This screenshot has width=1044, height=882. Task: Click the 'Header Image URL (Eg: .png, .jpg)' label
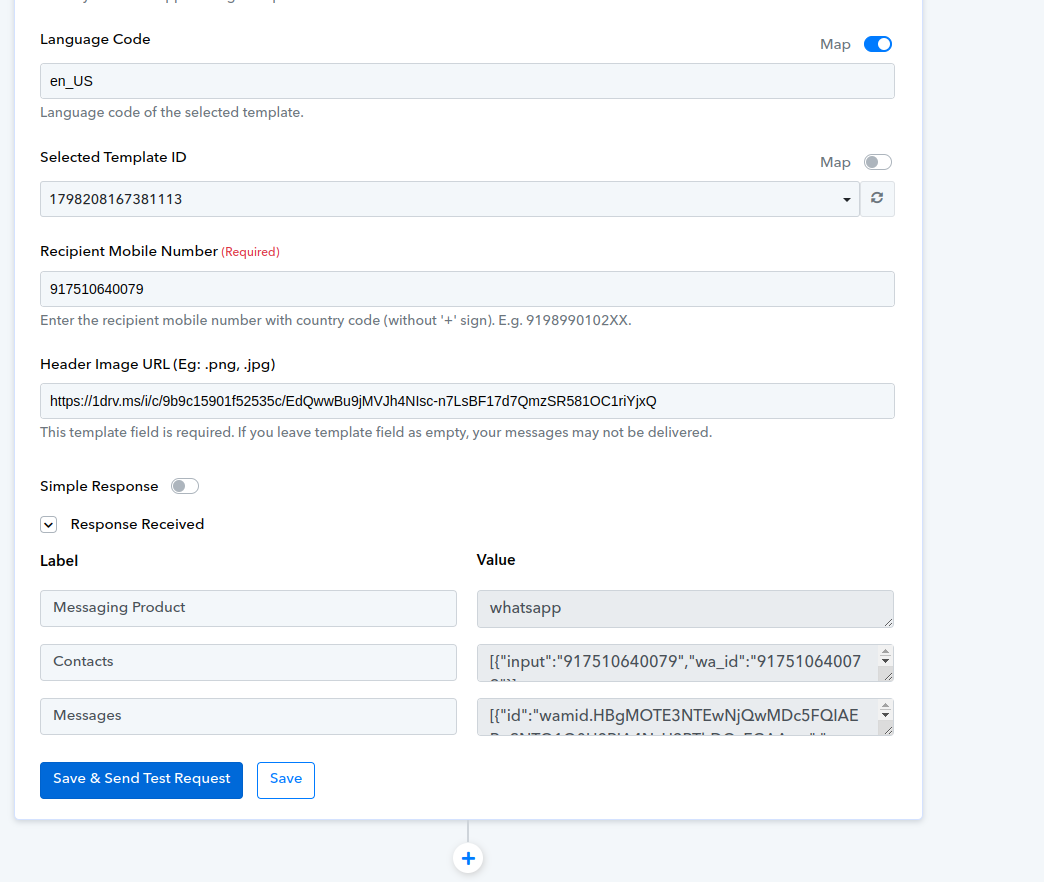158,364
